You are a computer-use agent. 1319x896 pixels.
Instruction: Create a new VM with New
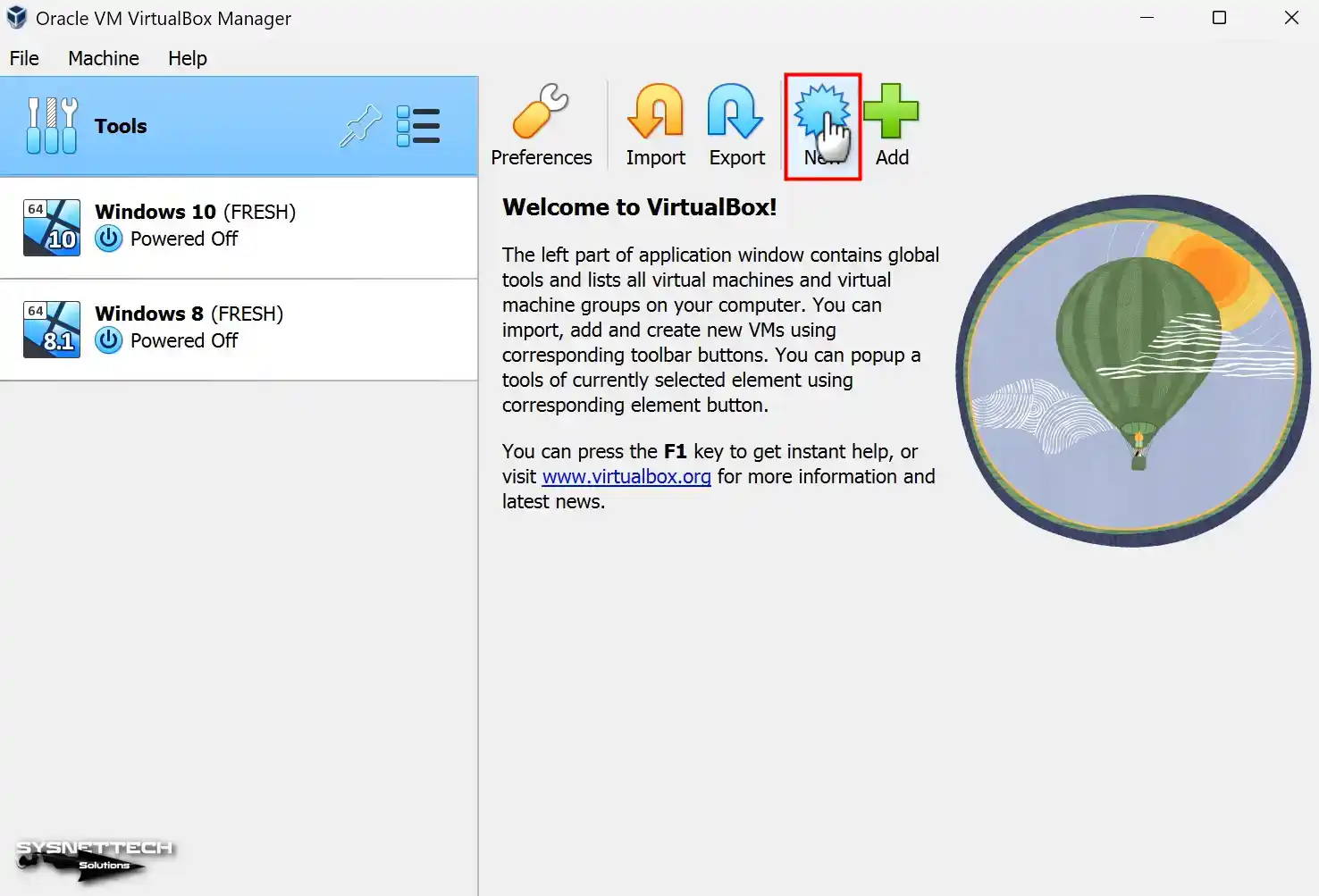click(823, 126)
